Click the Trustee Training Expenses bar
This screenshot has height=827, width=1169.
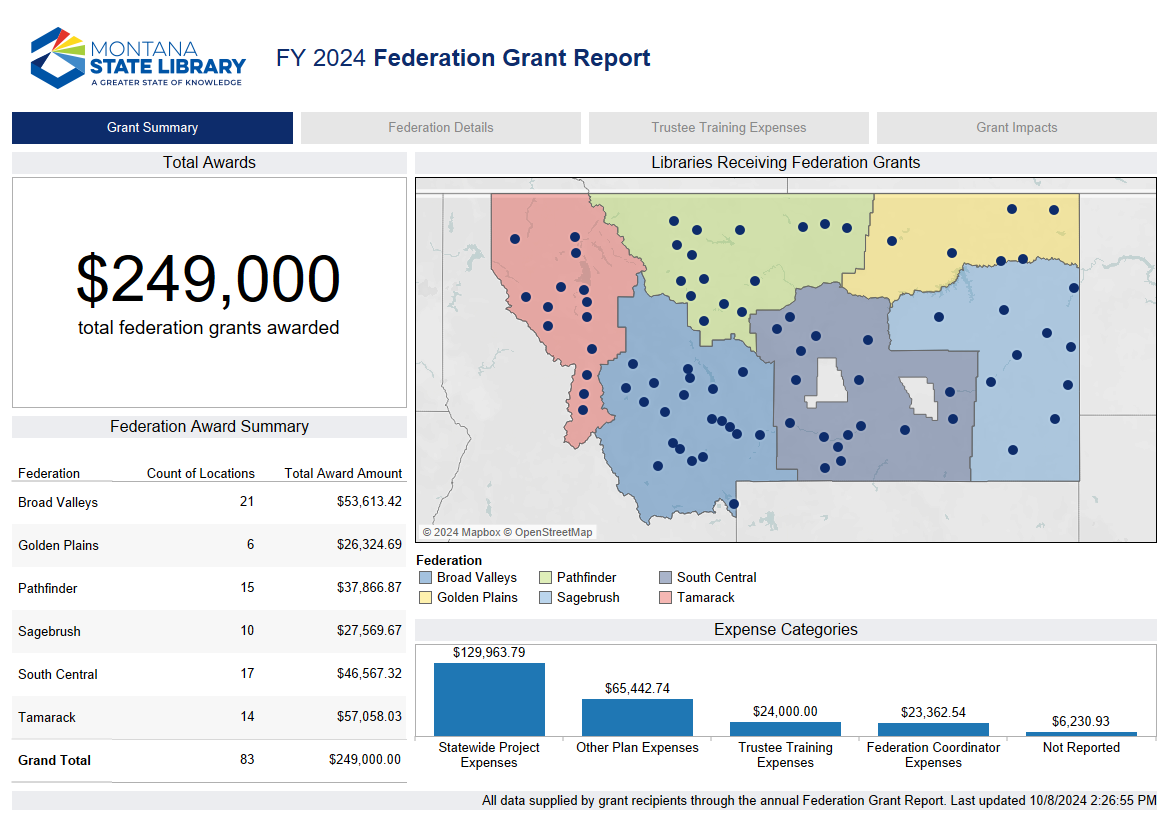[x=785, y=729]
